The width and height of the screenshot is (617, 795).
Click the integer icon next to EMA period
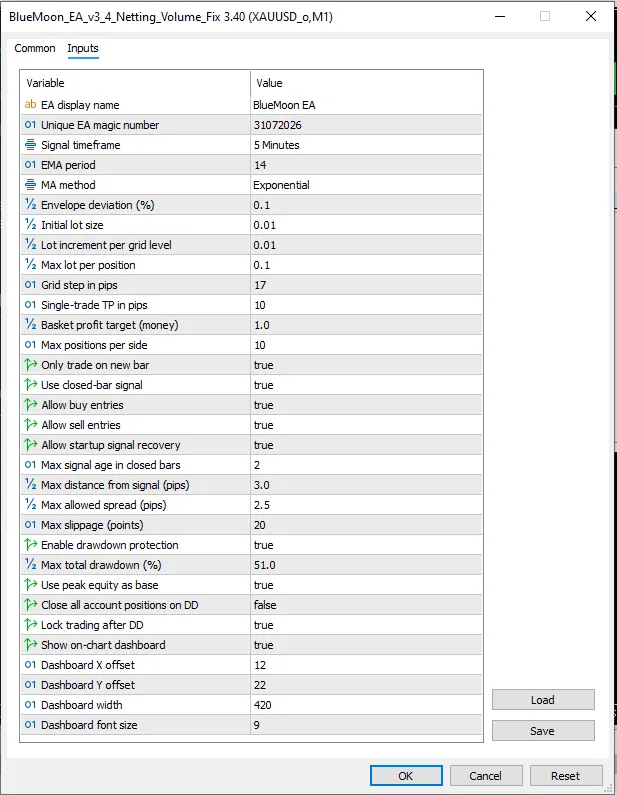tap(30, 165)
